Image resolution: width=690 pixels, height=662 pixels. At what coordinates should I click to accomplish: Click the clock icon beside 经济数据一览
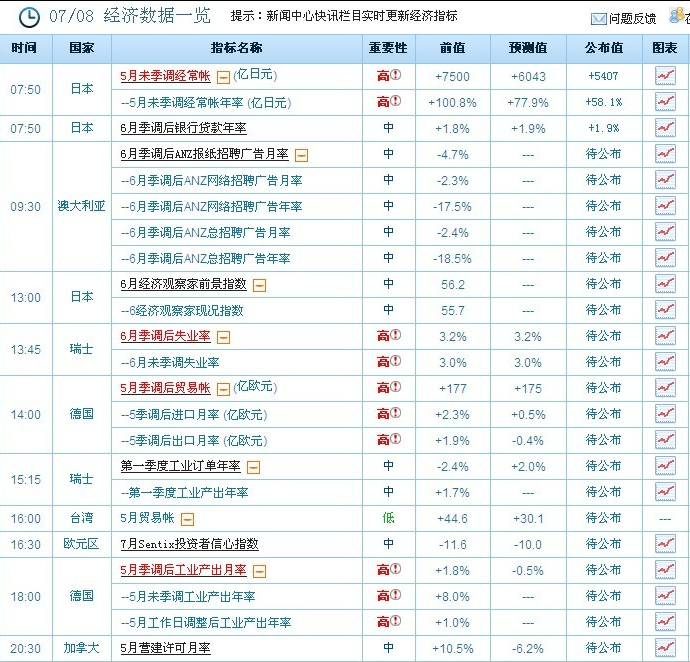[x=29, y=18]
